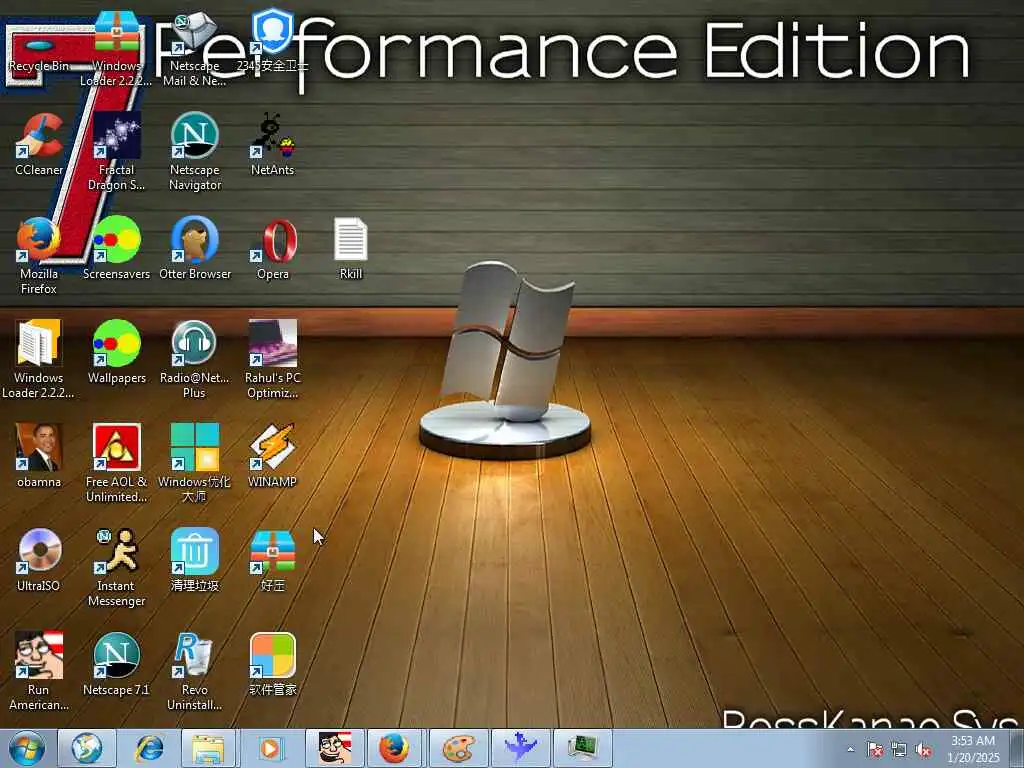Launch Radio@Netscape Plus shortcut
The height and width of the screenshot is (768, 1024).
195,359
